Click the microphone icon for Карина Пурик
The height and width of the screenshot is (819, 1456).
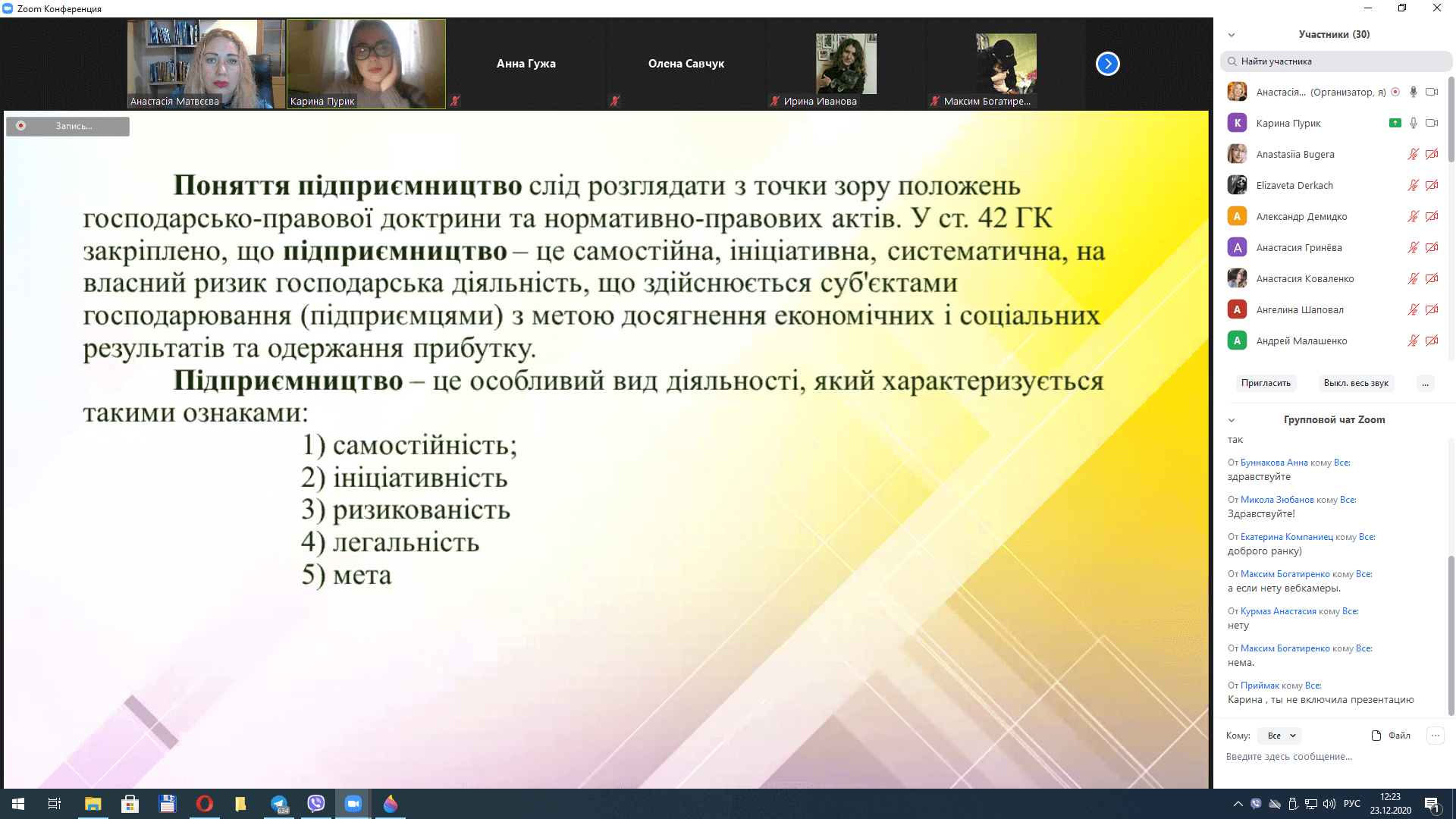[1414, 123]
